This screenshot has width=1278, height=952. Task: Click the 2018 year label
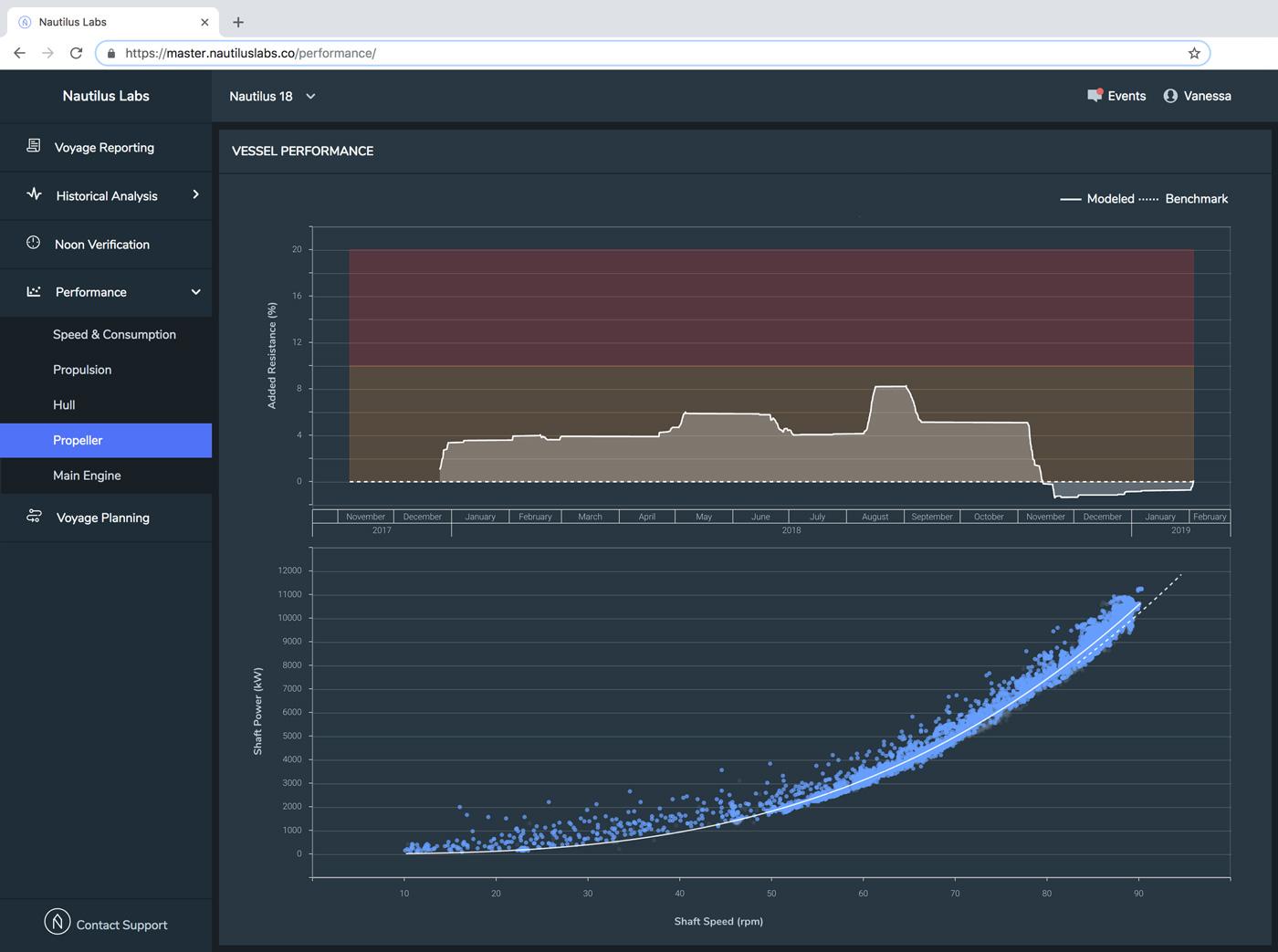(x=791, y=530)
